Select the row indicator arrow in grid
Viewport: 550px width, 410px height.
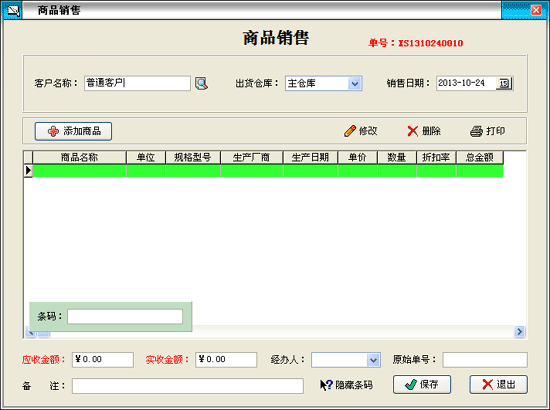click(x=28, y=170)
